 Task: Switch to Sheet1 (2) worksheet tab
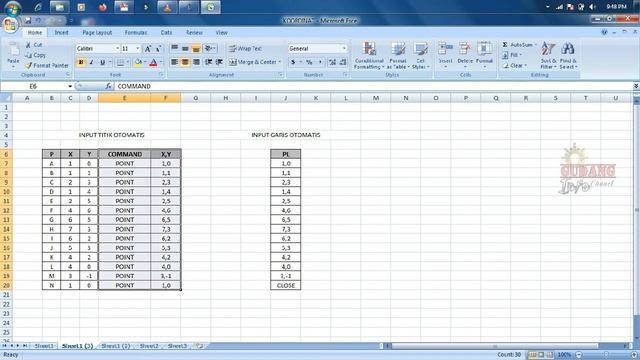[116, 346]
